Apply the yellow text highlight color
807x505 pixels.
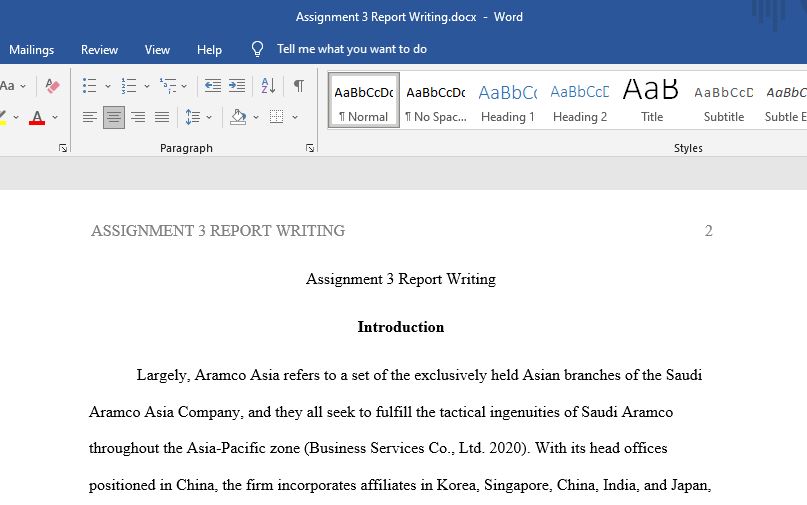click(x=3, y=117)
